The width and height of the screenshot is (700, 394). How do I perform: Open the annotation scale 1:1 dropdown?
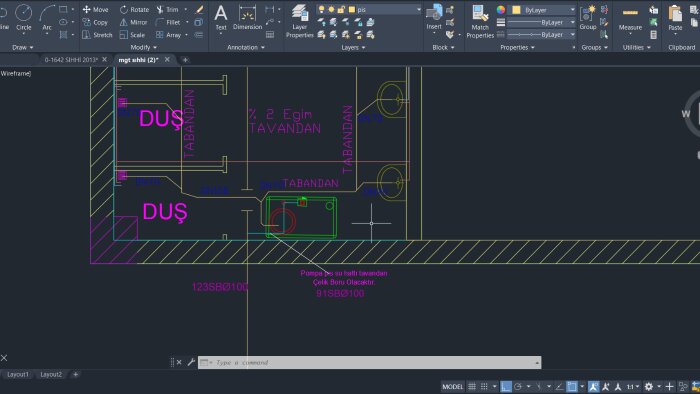[633, 386]
